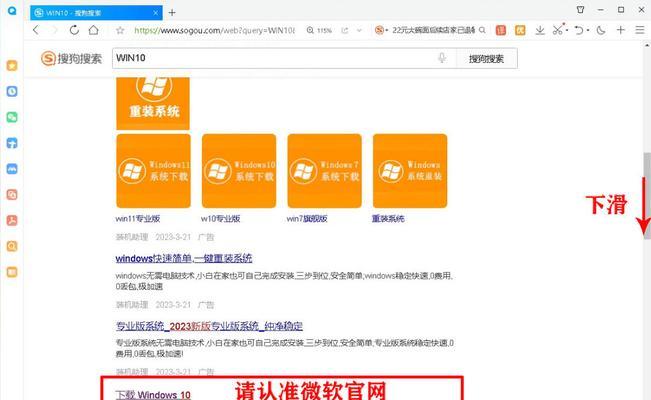
Task: Open the Windows10 系统下载 tile
Action: [x=239, y=171]
